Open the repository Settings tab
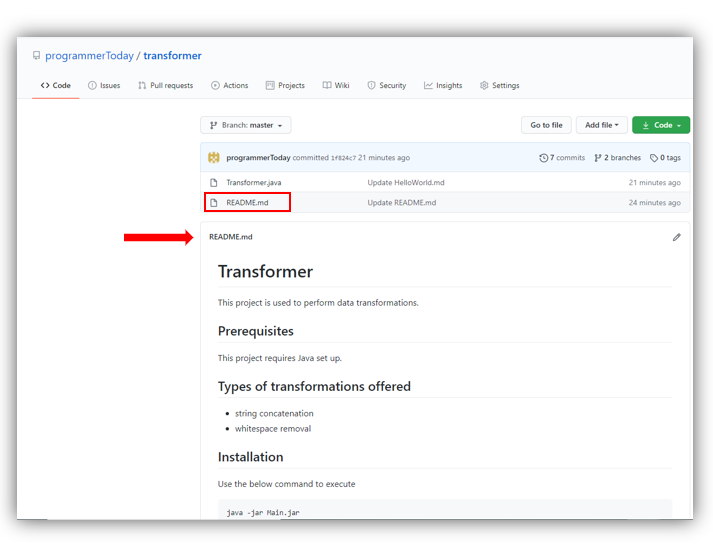The width and height of the screenshot is (713, 556). coord(499,85)
